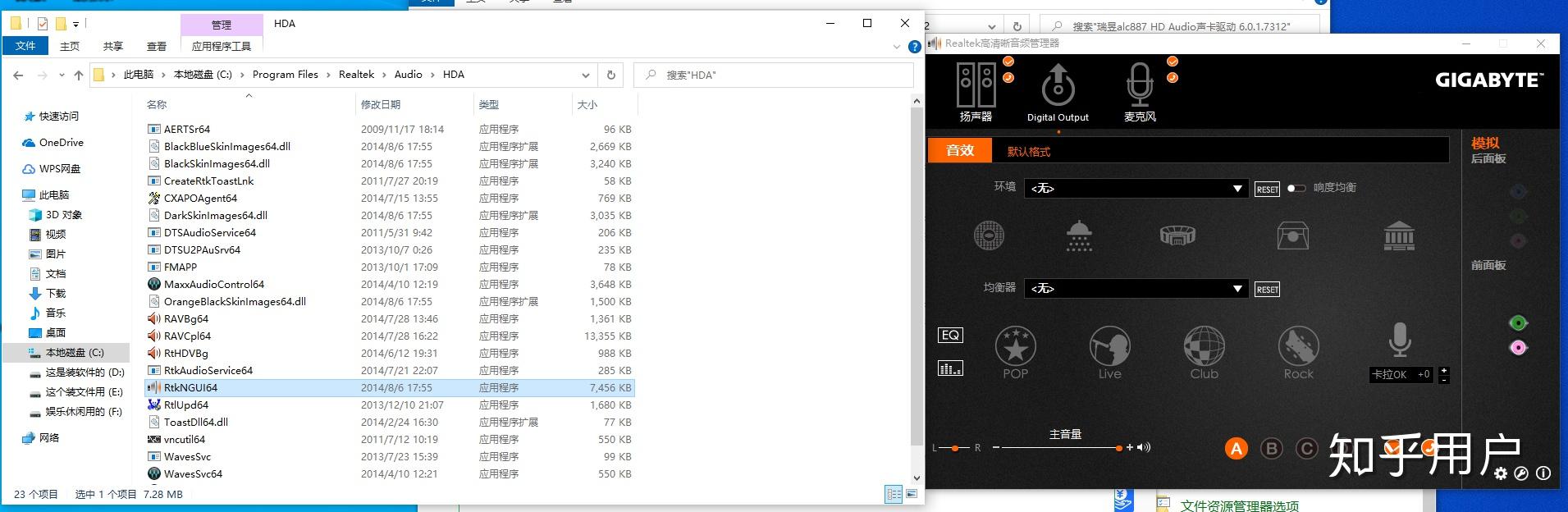Open the wrench connector settings icon
Image resolution: width=1568 pixels, height=512 pixels.
point(1521,473)
